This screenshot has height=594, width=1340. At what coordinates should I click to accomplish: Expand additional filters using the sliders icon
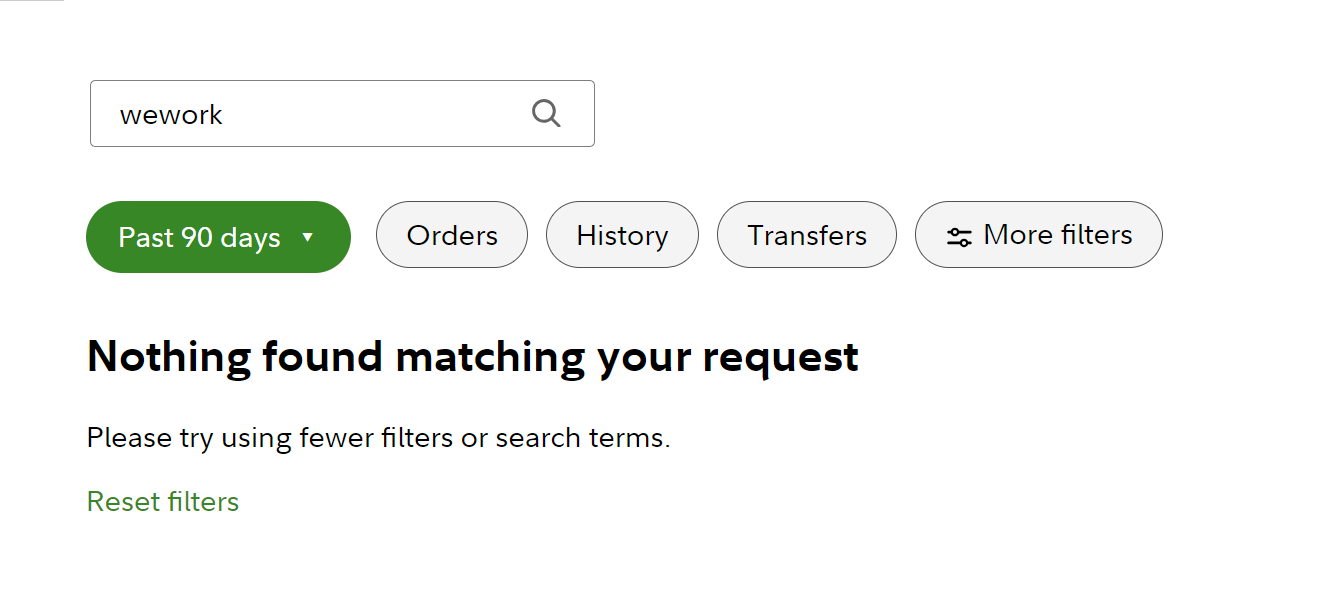coord(959,237)
